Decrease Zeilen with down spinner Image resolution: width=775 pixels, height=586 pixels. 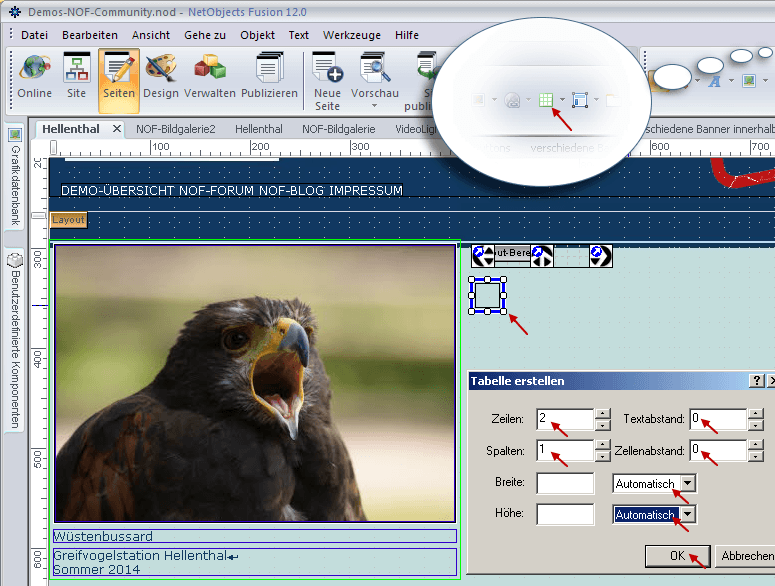coord(603,425)
